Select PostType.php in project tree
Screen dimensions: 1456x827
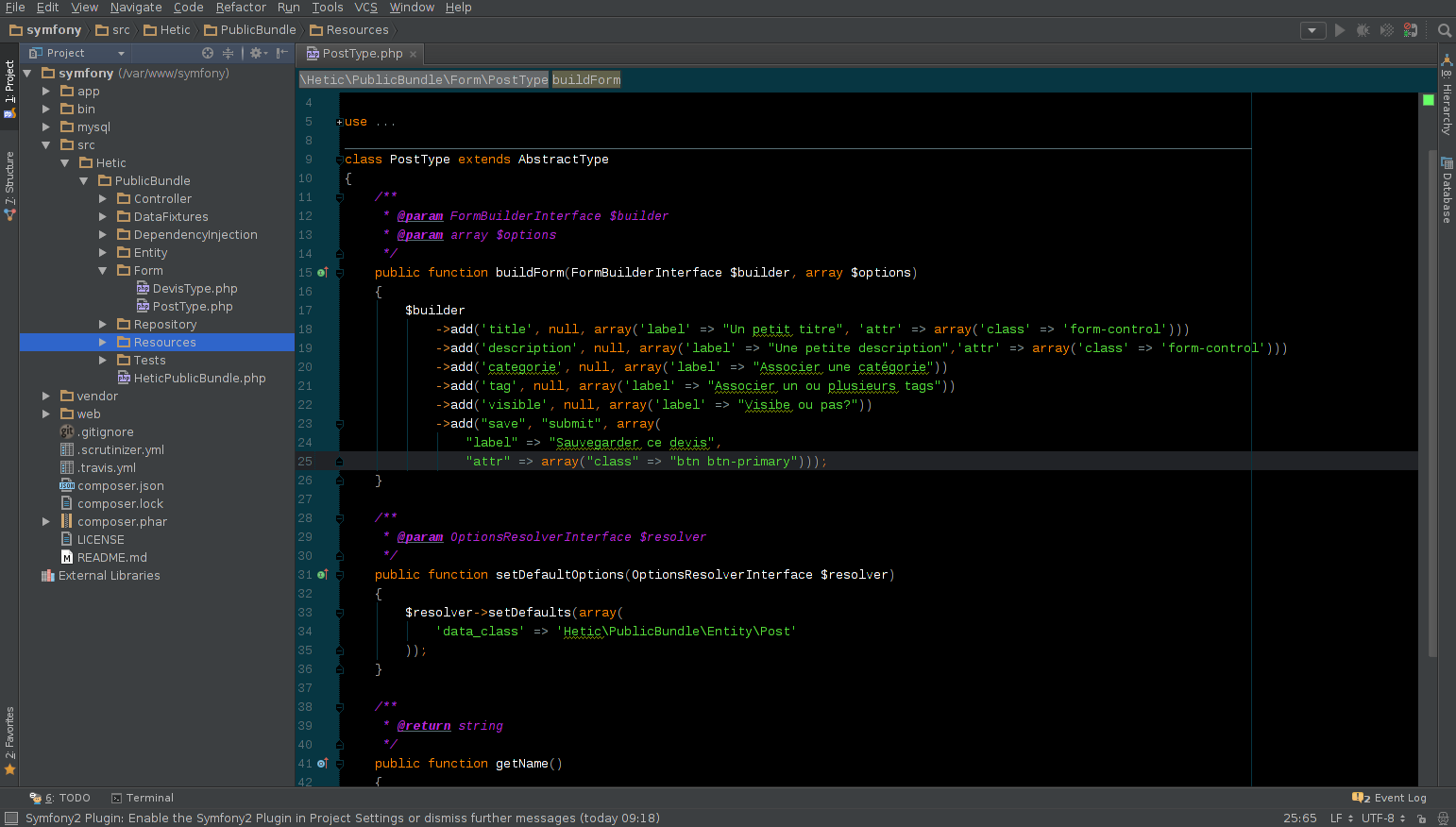185,307
